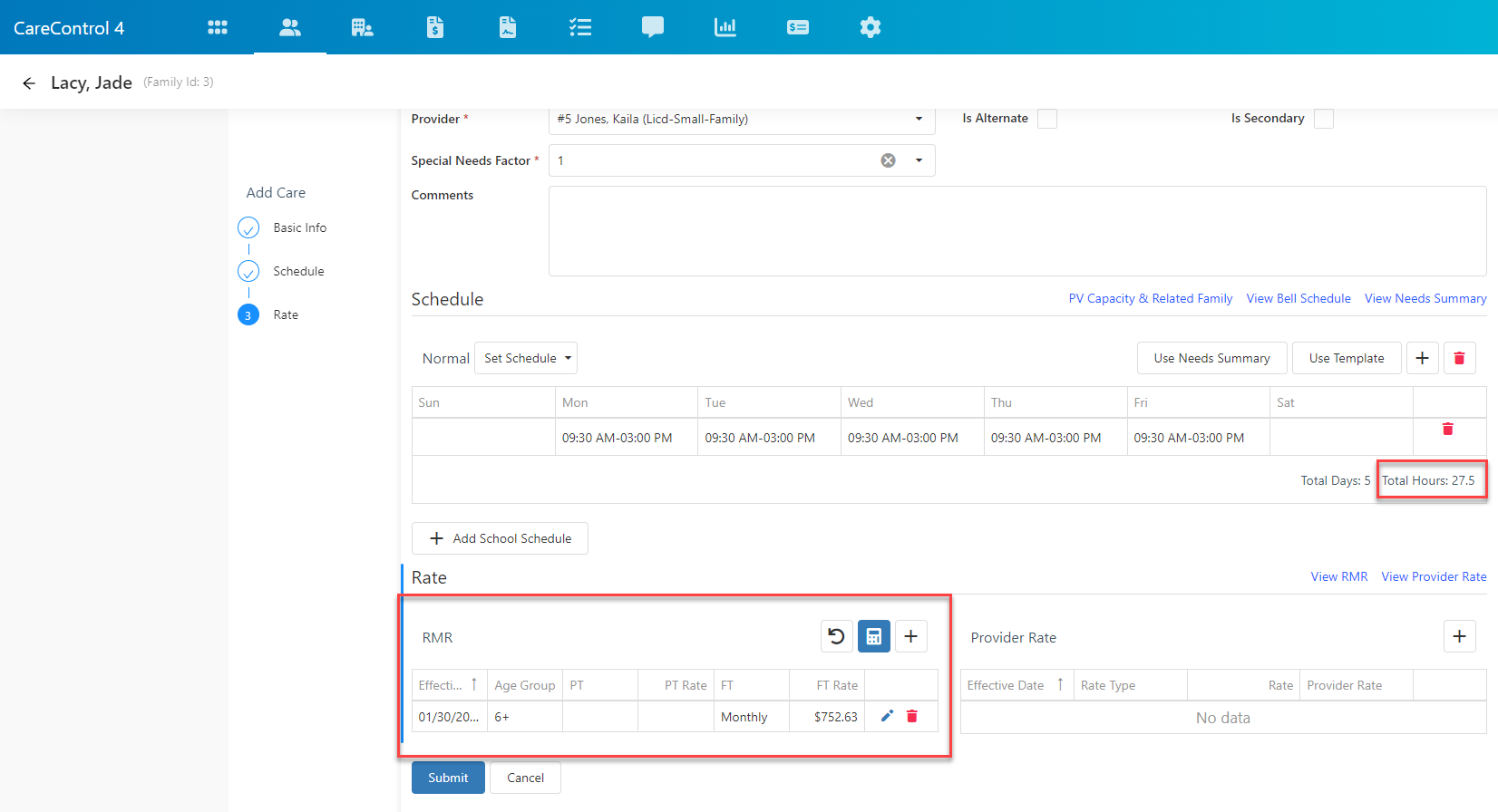Open View Provider Rate link
Screen dimensions: 1498x812
coord(1434,576)
